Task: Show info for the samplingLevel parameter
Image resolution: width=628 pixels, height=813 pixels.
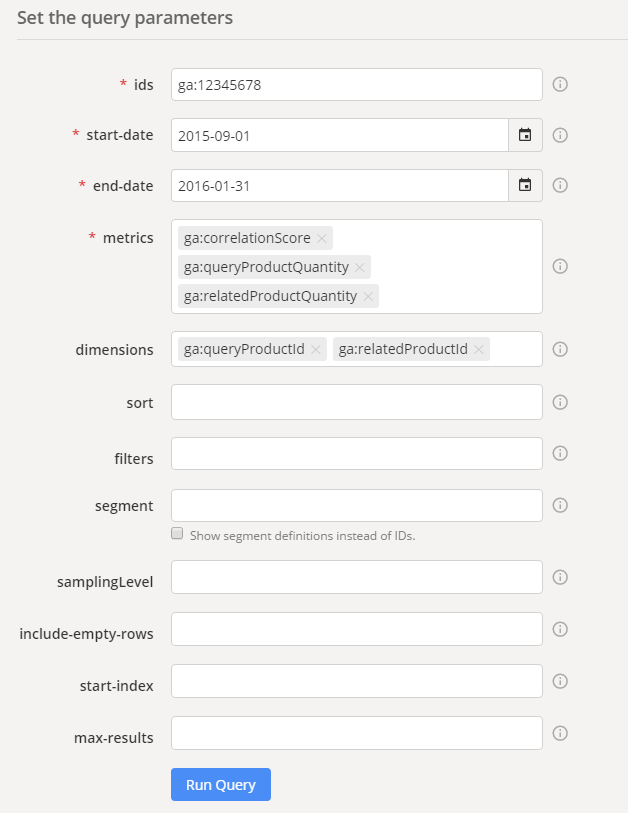Action: pyautogui.click(x=560, y=577)
